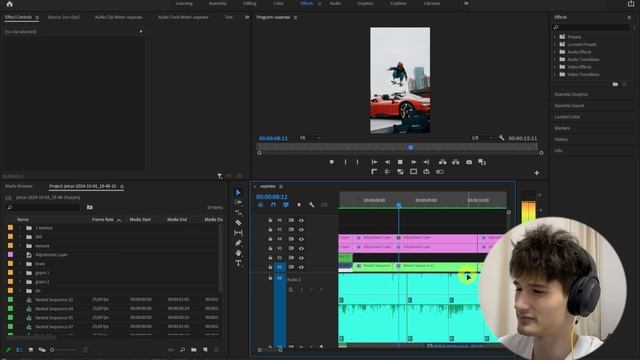
Task: Open Essential Sound panel
Action: pyautogui.click(x=569, y=106)
